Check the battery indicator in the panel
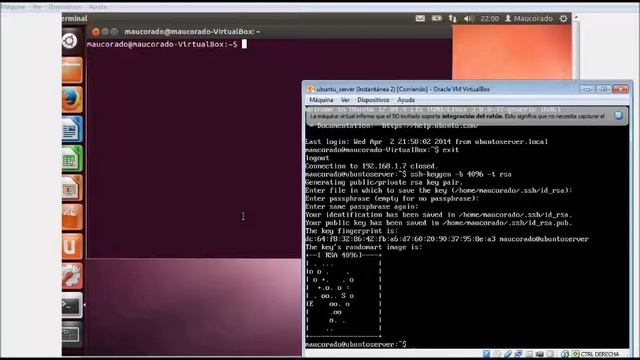Viewport: 640px width, 360px height. (x=436, y=18)
